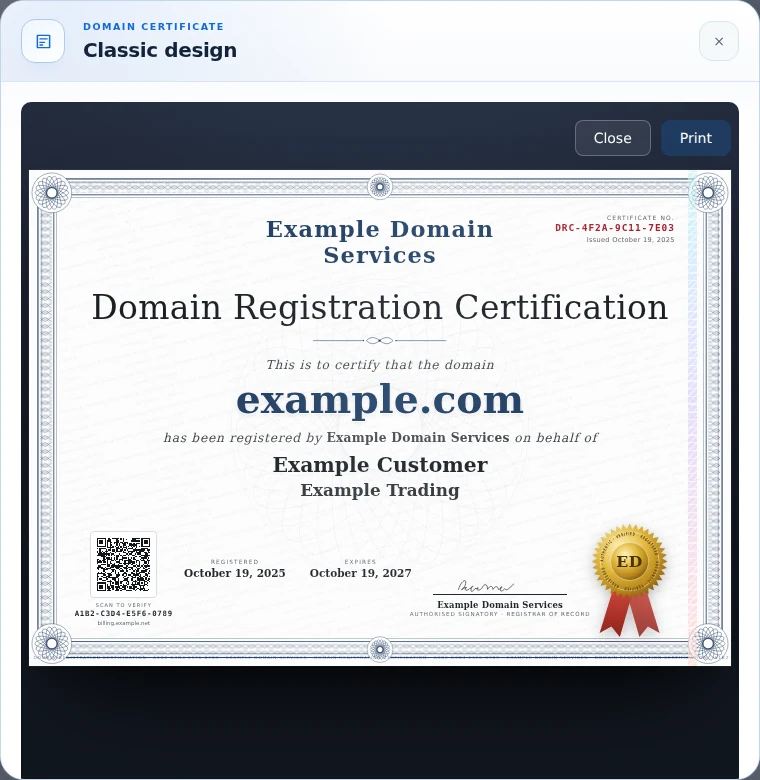
Task: Click the Example Domain Services certificate heading
Action: point(380,242)
